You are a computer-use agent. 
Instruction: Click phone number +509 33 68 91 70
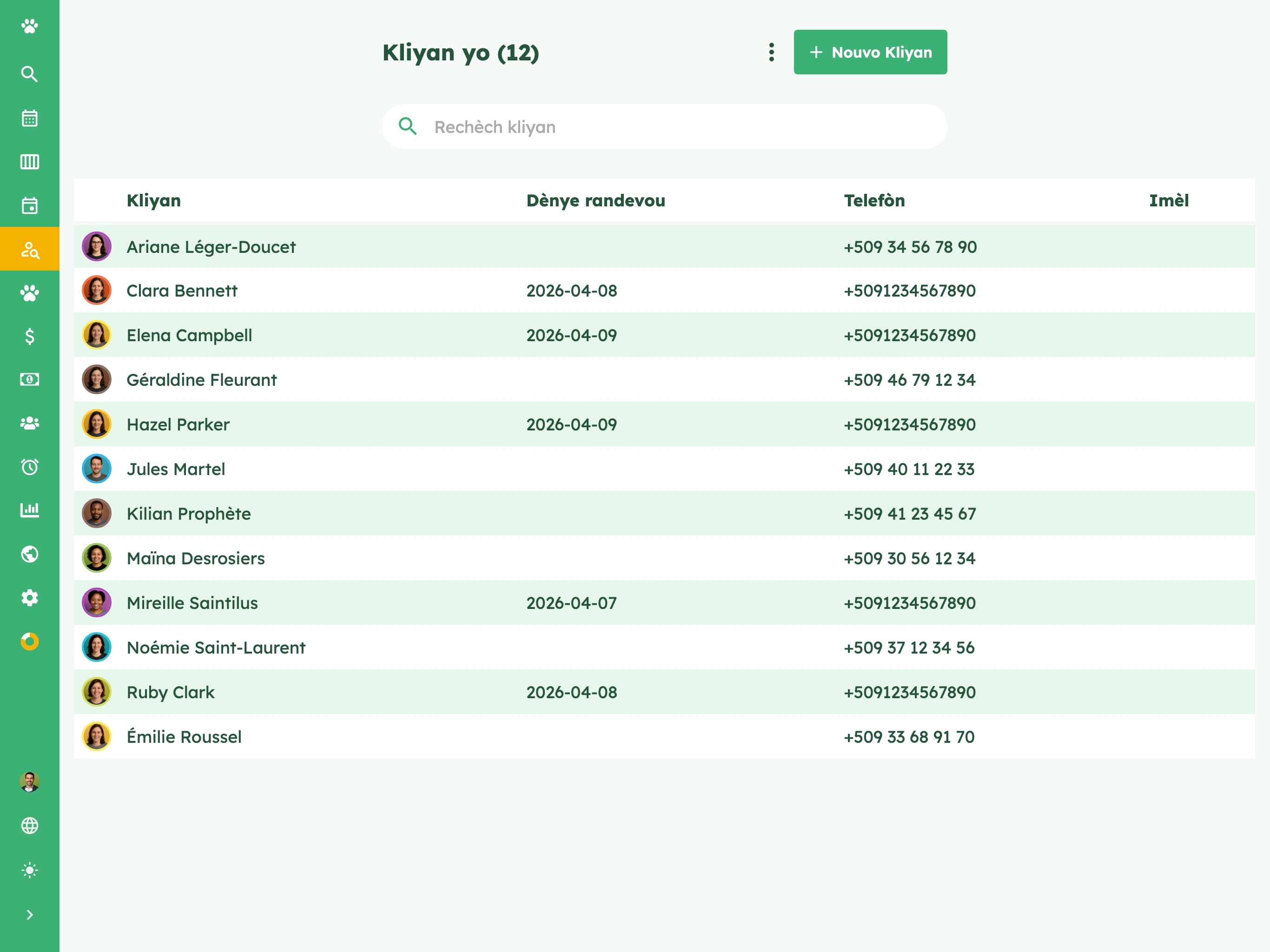coord(909,737)
